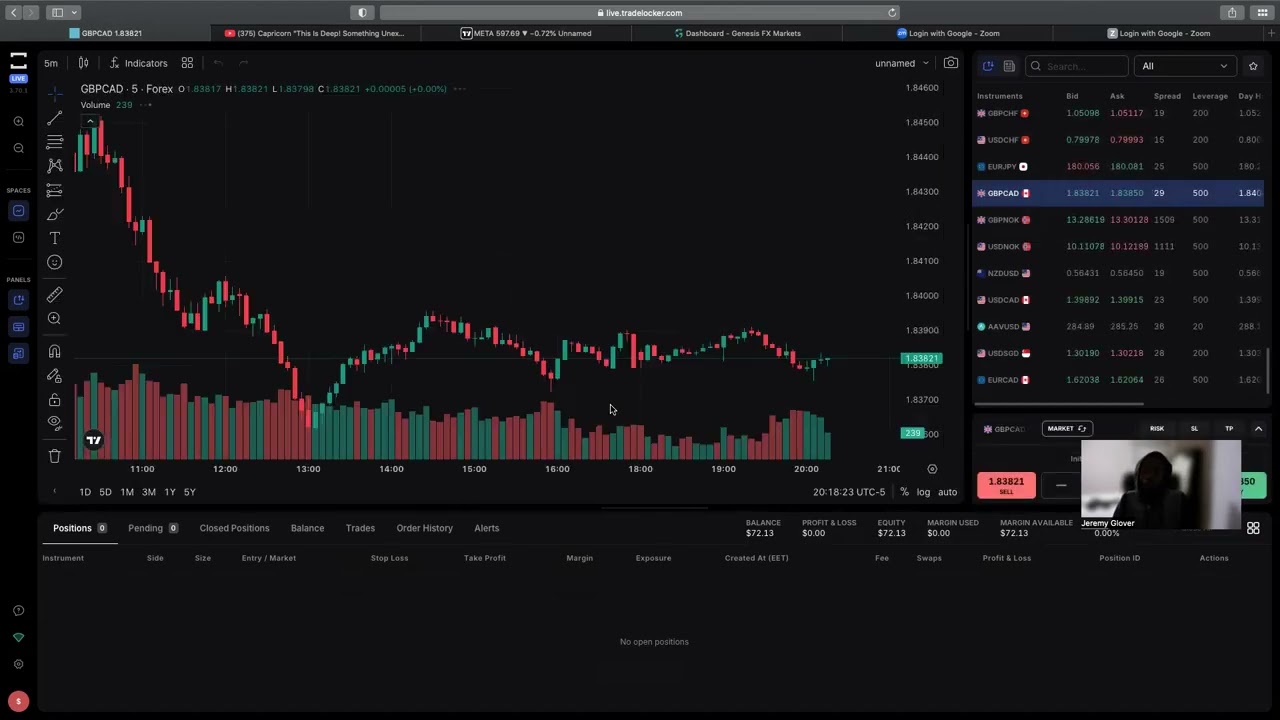Select the EURJPY row in watchlist
The image size is (1280, 720).
[1118, 167]
